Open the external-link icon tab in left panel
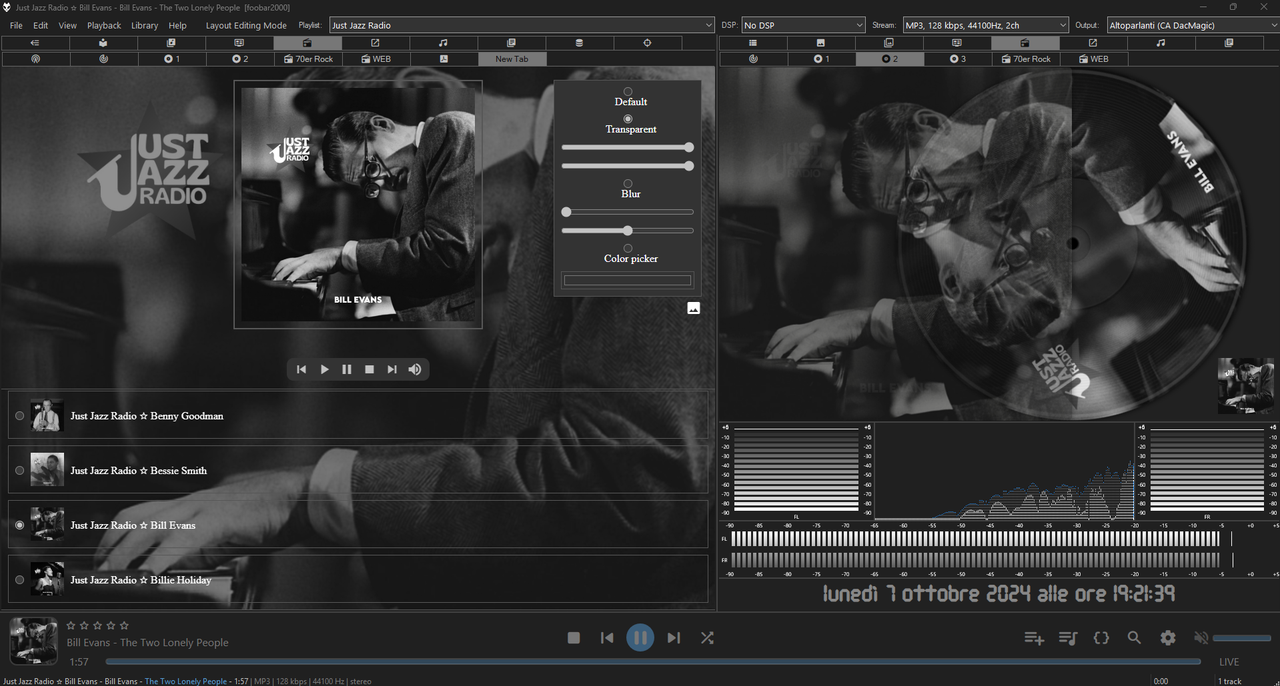 coord(375,43)
